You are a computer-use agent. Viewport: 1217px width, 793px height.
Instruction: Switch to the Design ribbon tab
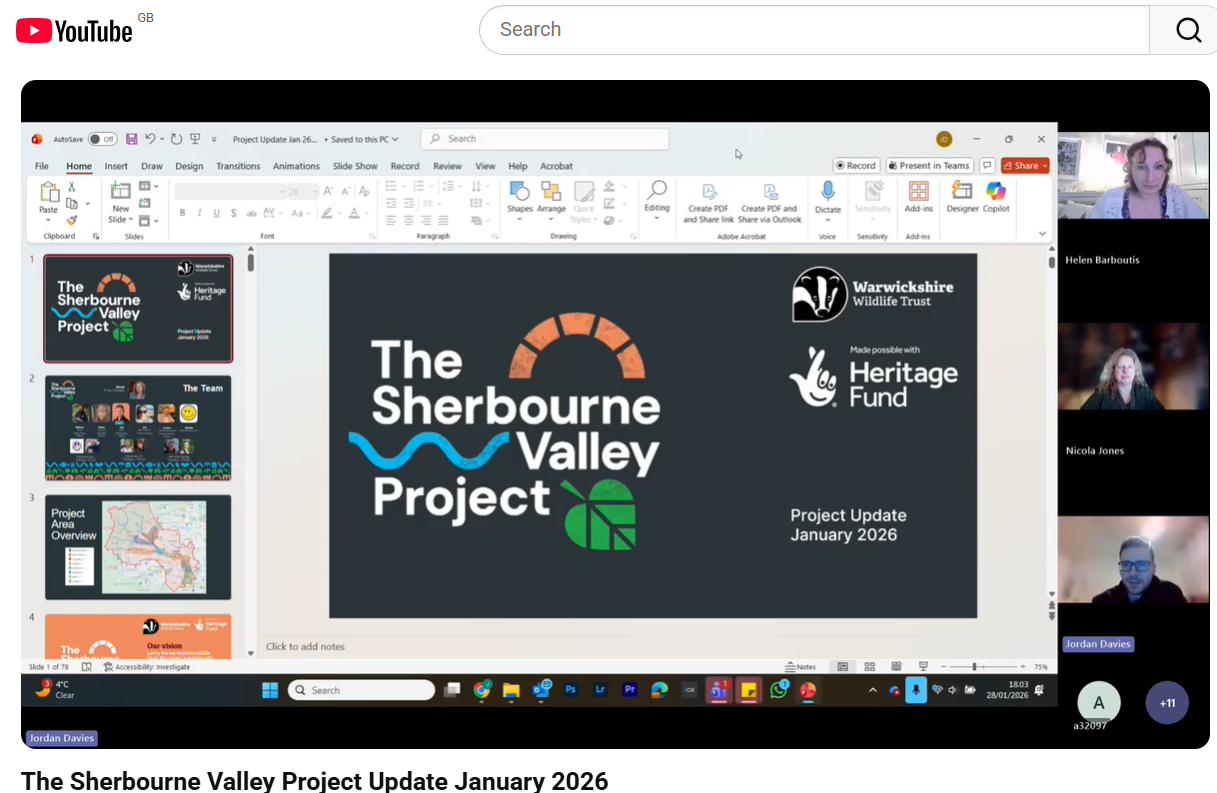pyautogui.click(x=189, y=166)
